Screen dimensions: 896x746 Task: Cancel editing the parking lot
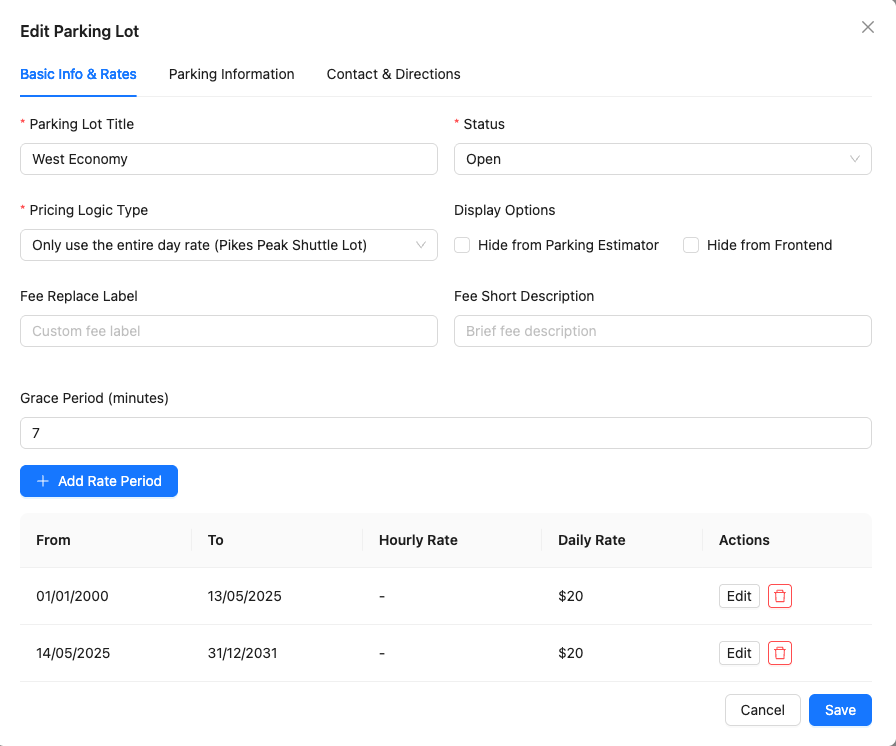pyautogui.click(x=762, y=710)
